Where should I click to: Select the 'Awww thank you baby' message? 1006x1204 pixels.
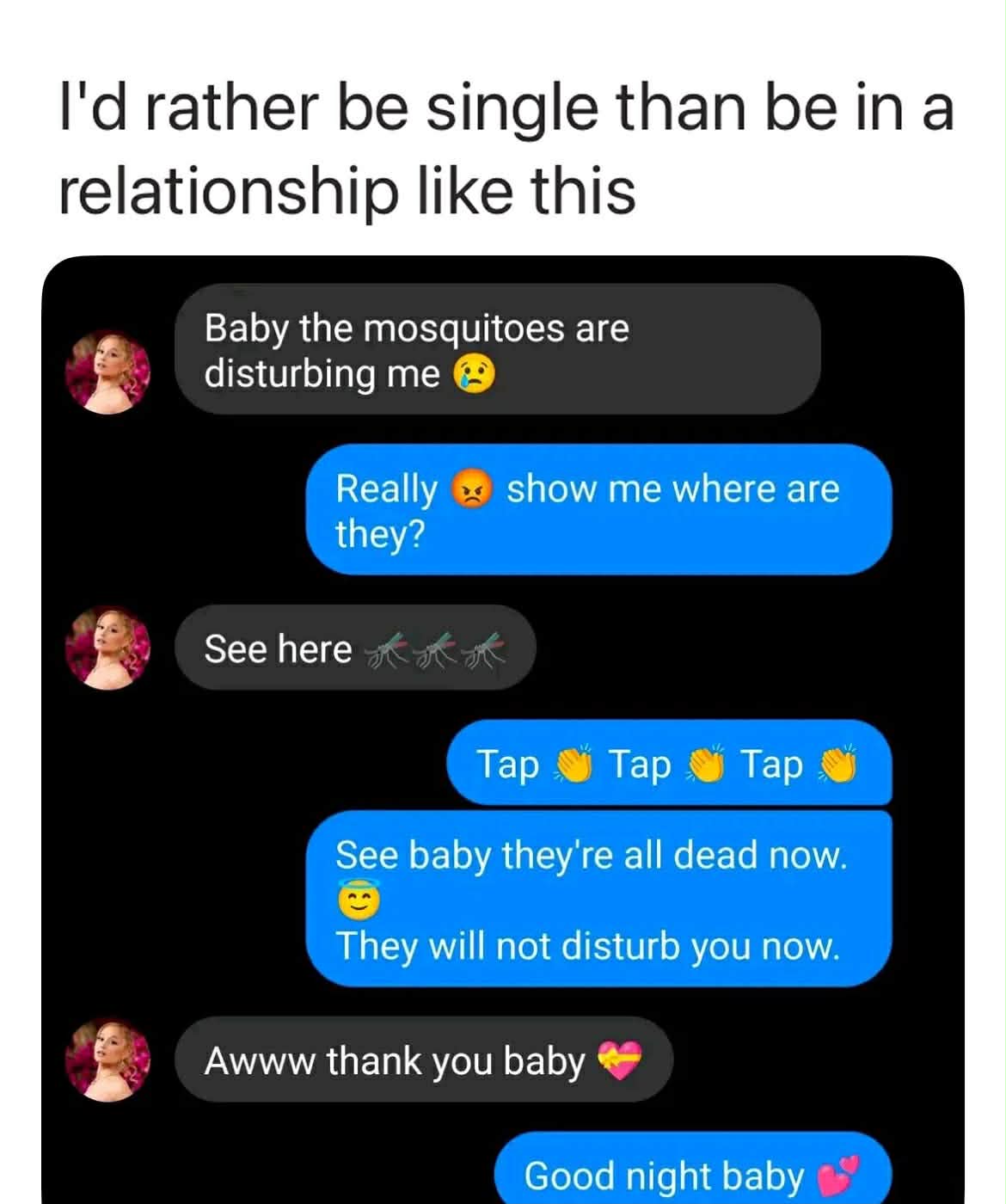click(424, 1060)
